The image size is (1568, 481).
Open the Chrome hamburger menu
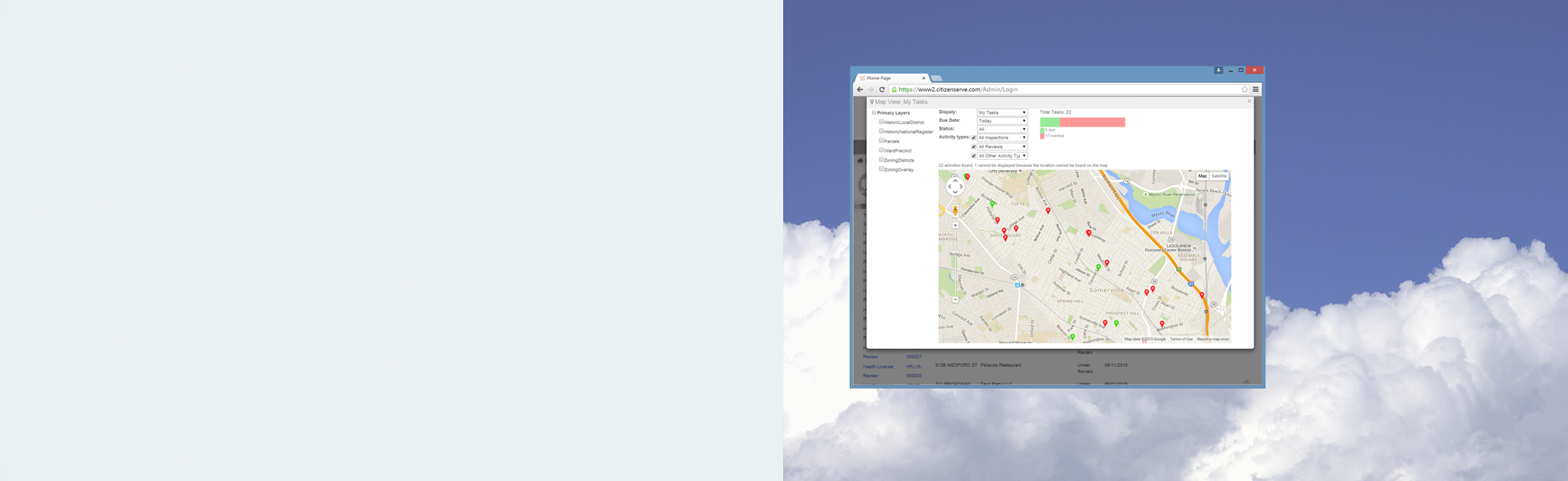coord(1255,89)
